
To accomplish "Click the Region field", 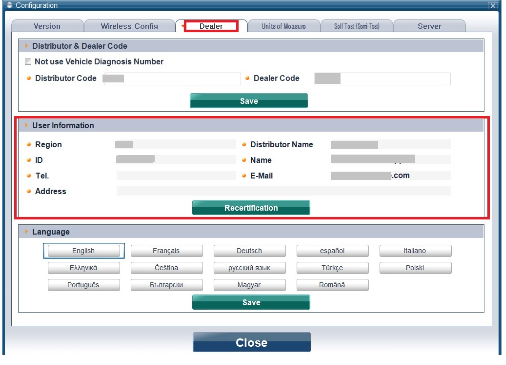I will pyautogui.click(x=175, y=144).
